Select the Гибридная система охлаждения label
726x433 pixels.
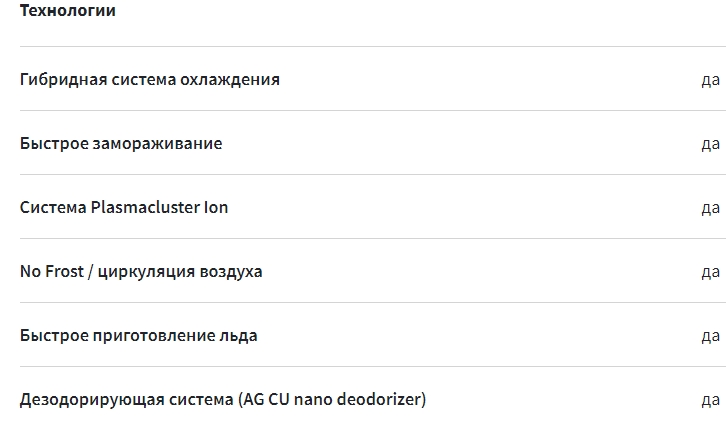tap(150, 79)
